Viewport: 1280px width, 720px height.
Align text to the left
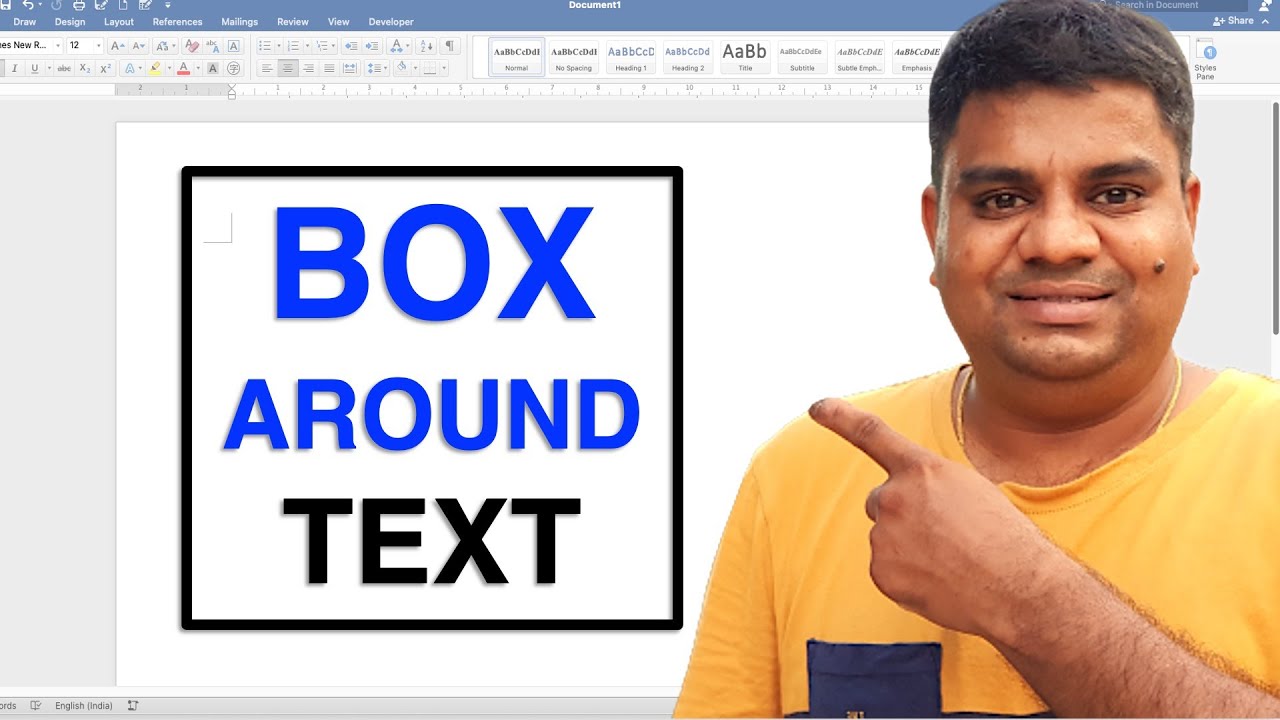click(x=267, y=68)
